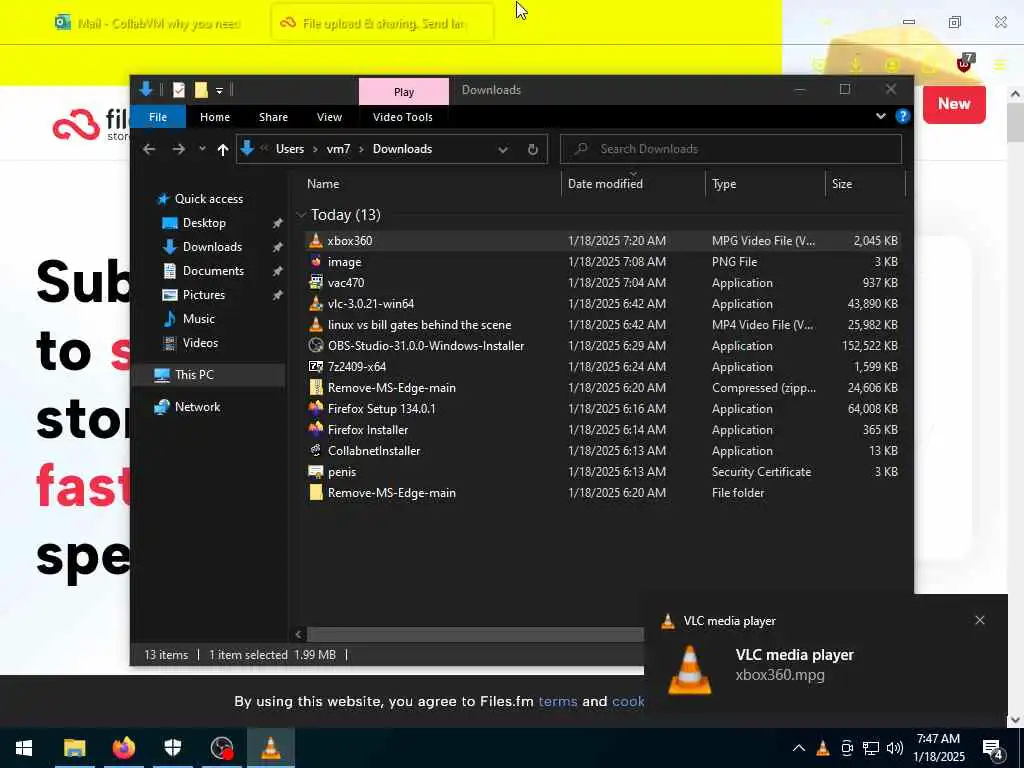Select the Remove-MS-Edge-main File folder icon
The image size is (1024, 768).
(316, 492)
